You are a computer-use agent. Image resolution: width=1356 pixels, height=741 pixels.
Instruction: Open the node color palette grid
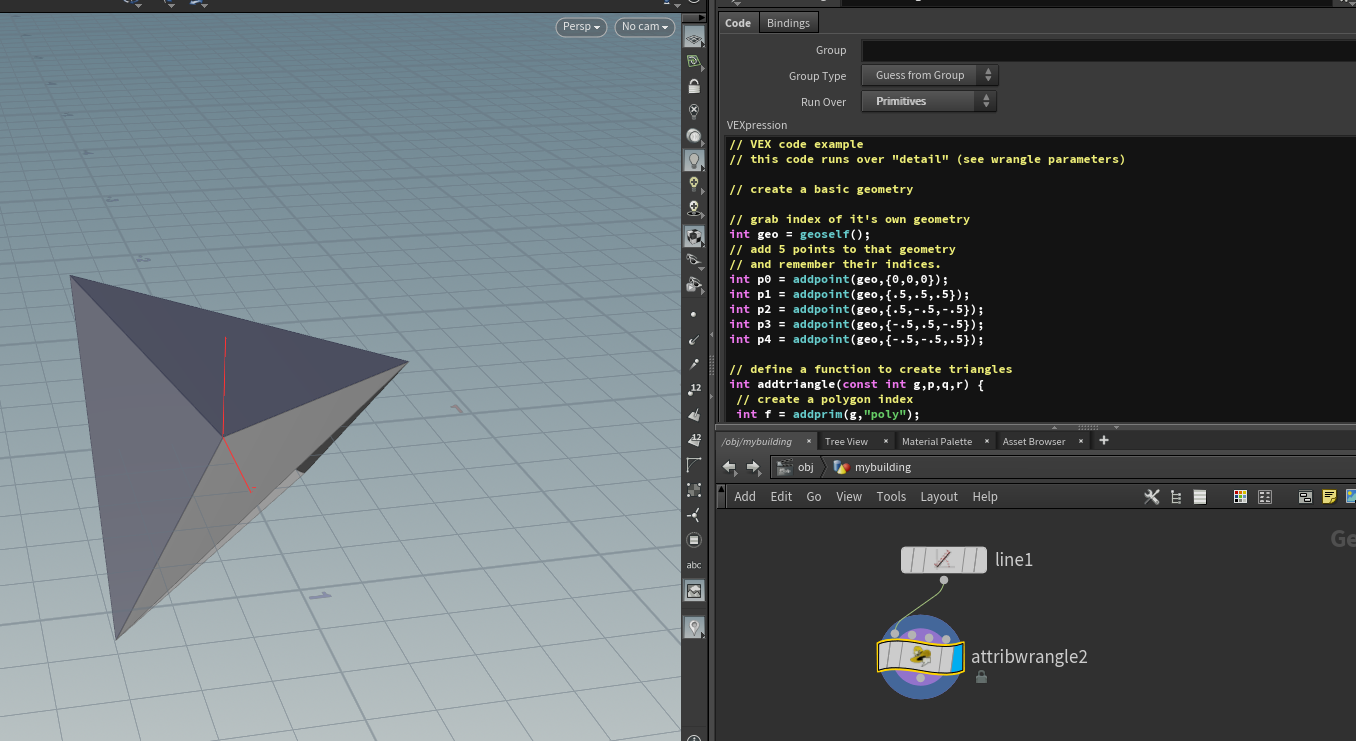point(1240,496)
